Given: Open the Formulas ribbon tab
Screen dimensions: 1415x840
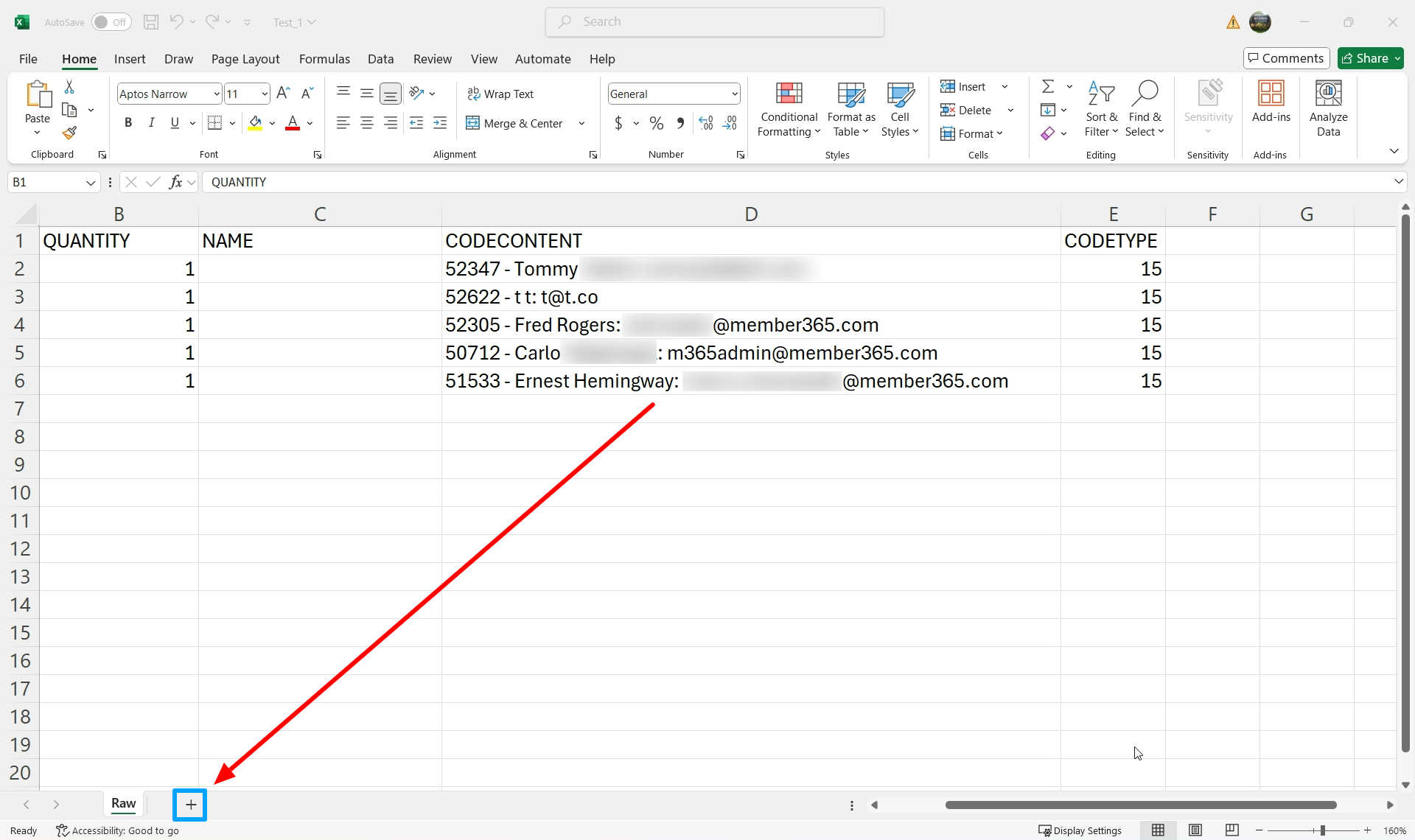Looking at the screenshot, I should click(324, 59).
